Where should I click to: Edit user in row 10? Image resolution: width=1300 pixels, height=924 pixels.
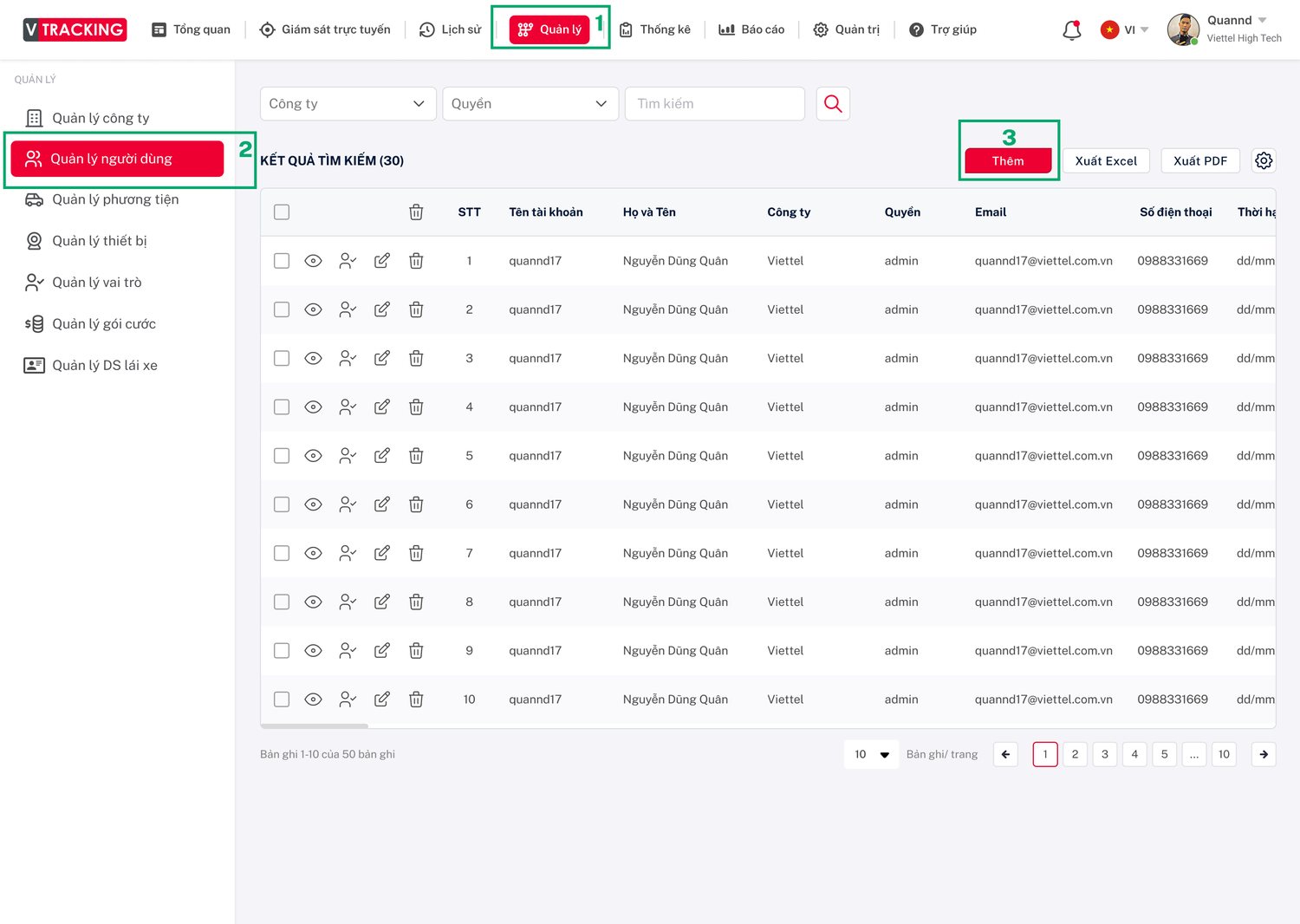(382, 699)
